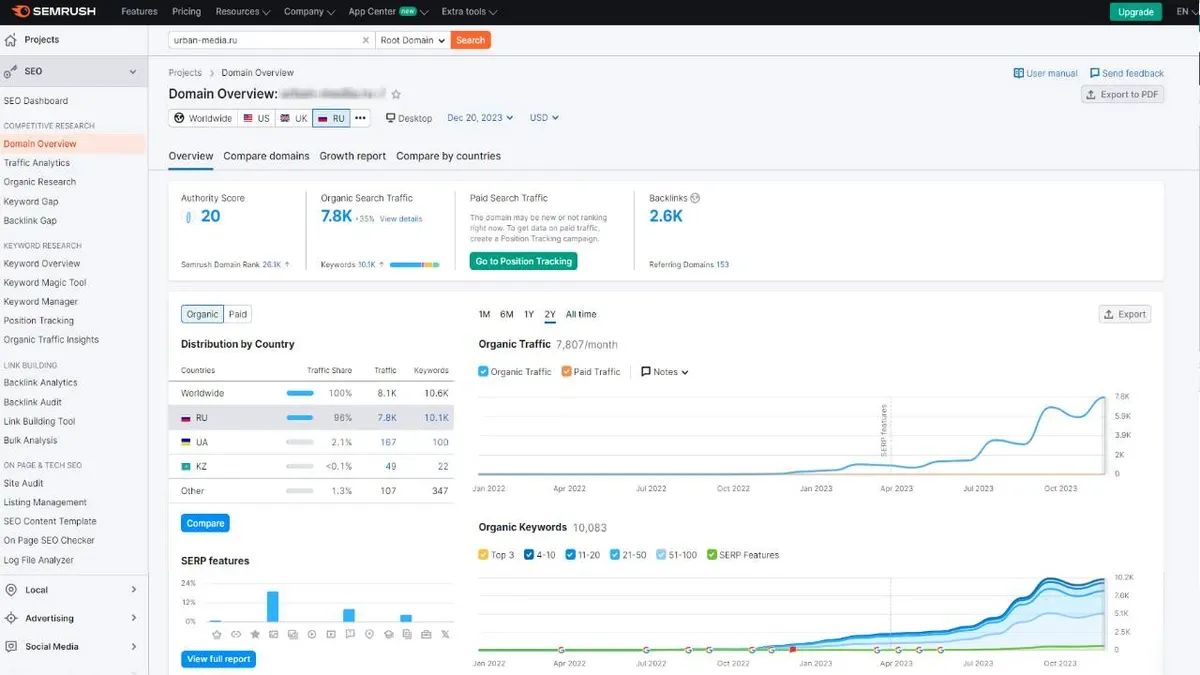
Task: Toggle the 11-20 keywords checkbox
Action: click(570, 554)
